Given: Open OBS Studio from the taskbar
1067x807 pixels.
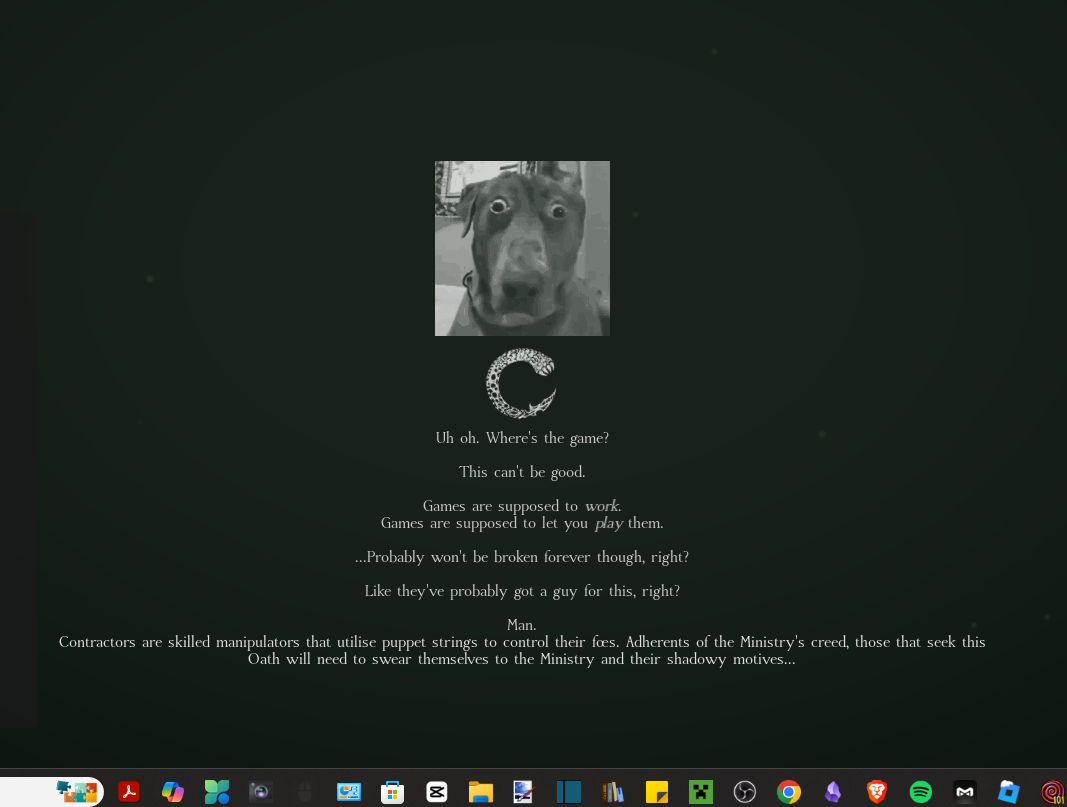Looking at the screenshot, I should 744,792.
